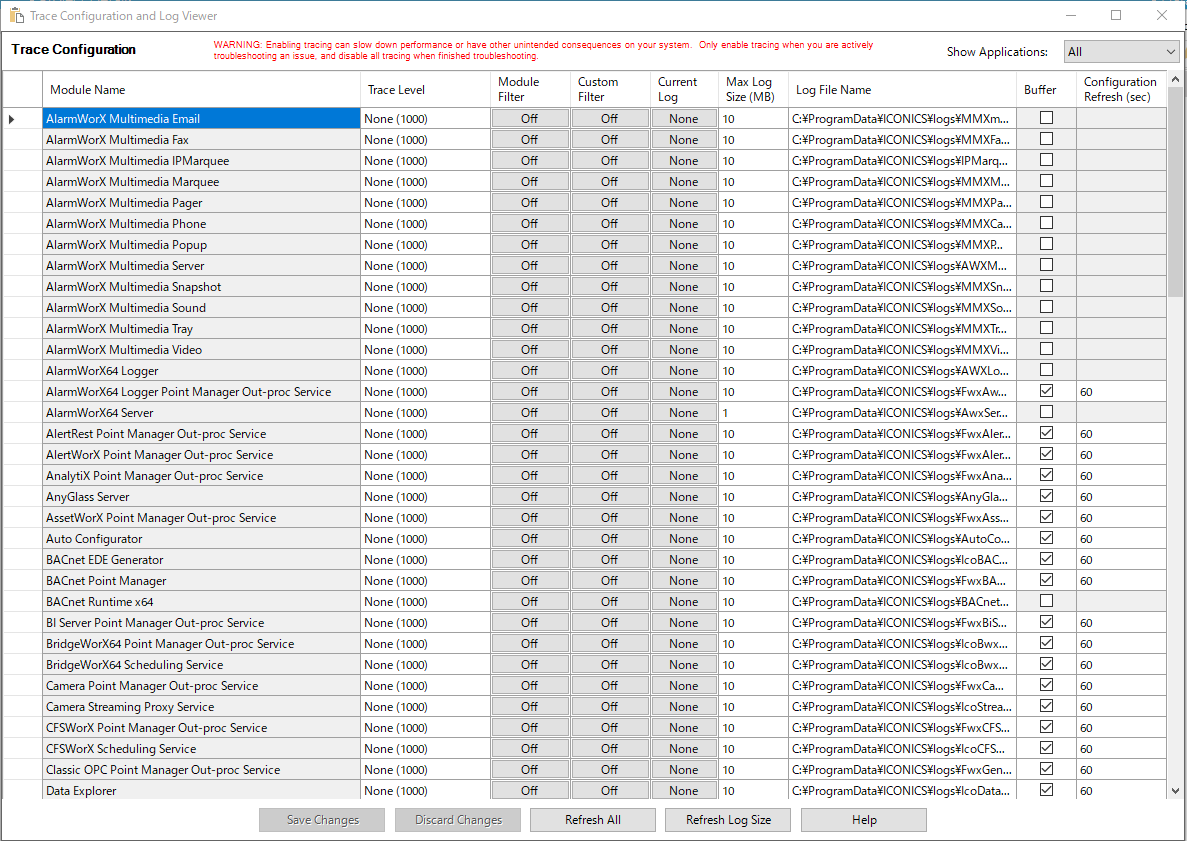Click the Buffer column header

pyautogui.click(x=1046, y=89)
